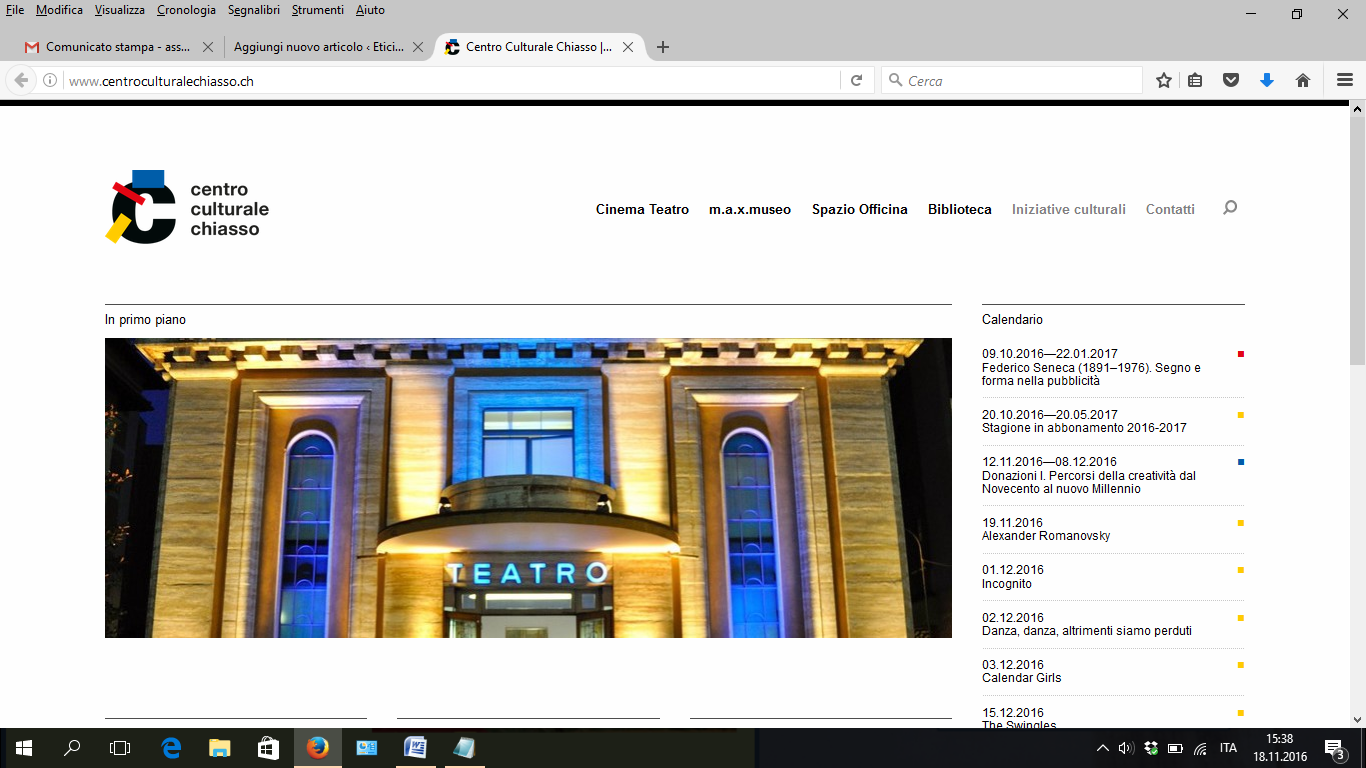Show hidden system tray icons chevron
The width and height of the screenshot is (1366, 768).
[1103, 748]
